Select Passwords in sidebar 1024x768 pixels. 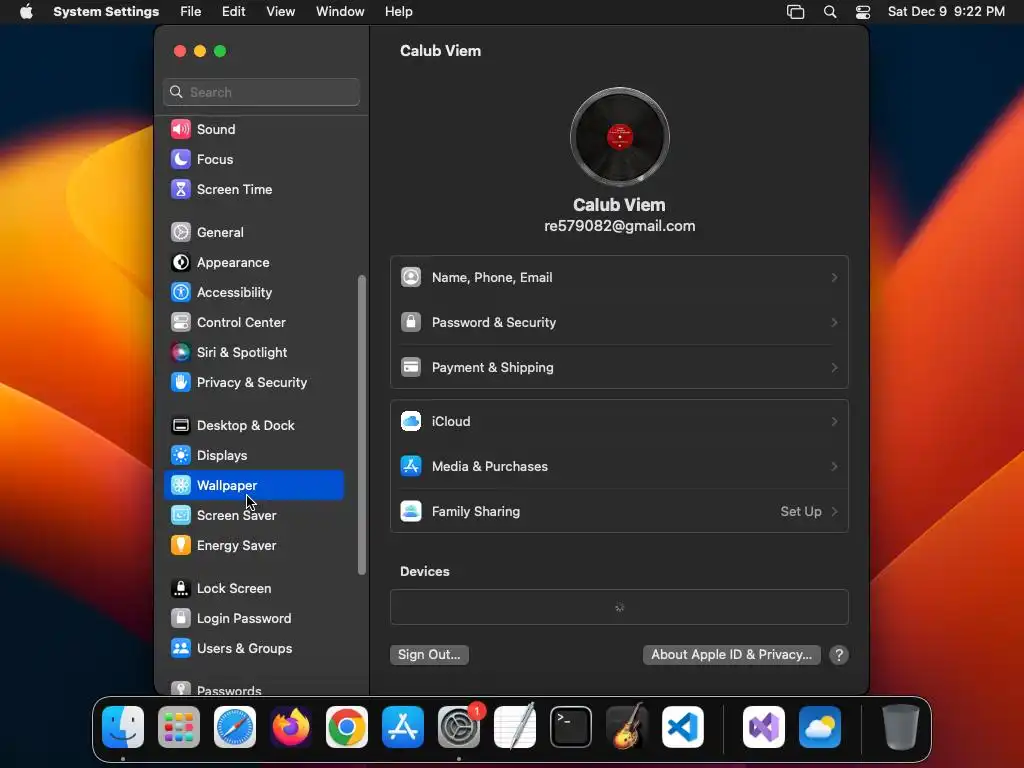click(253, 690)
